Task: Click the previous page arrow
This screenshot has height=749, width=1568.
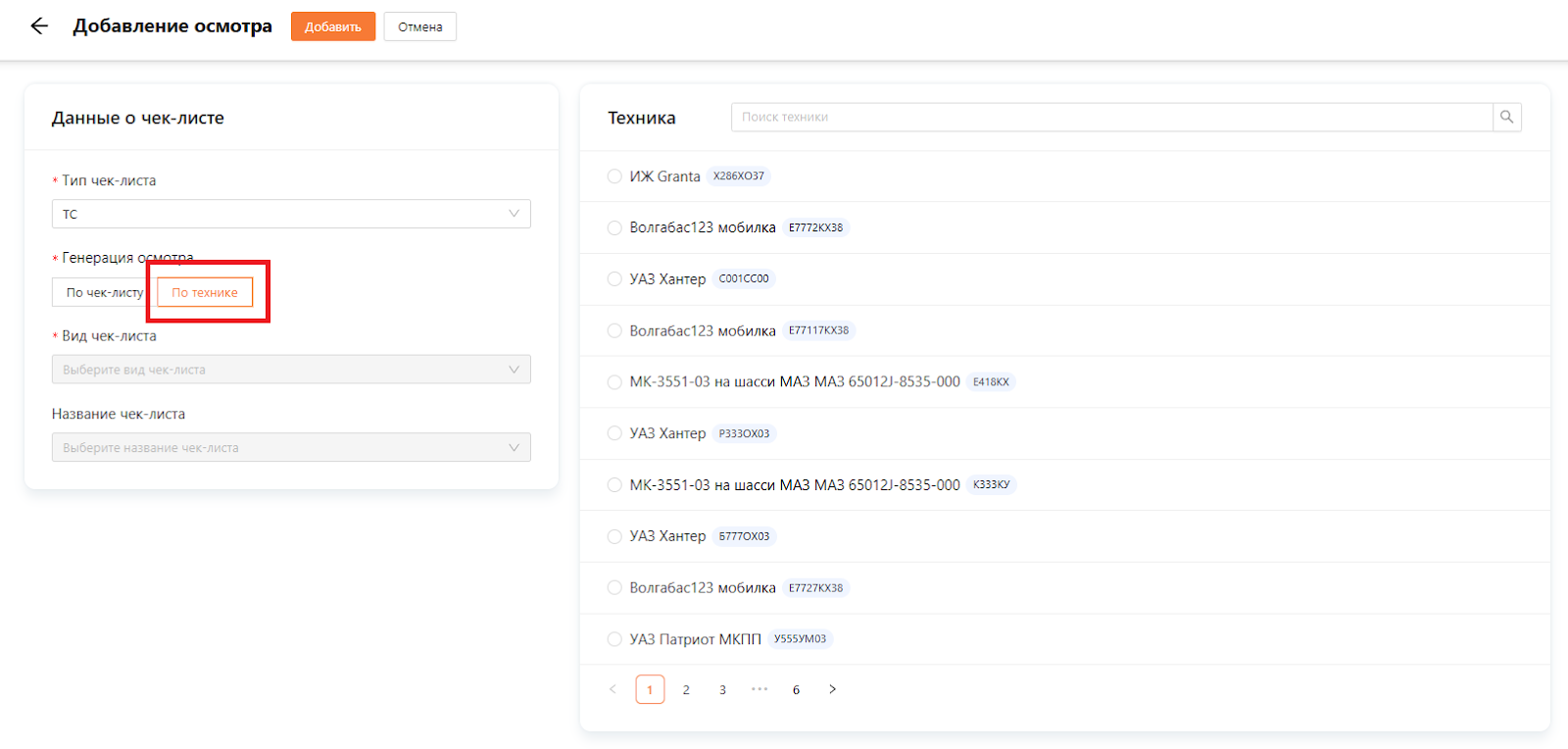Action: (613, 689)
